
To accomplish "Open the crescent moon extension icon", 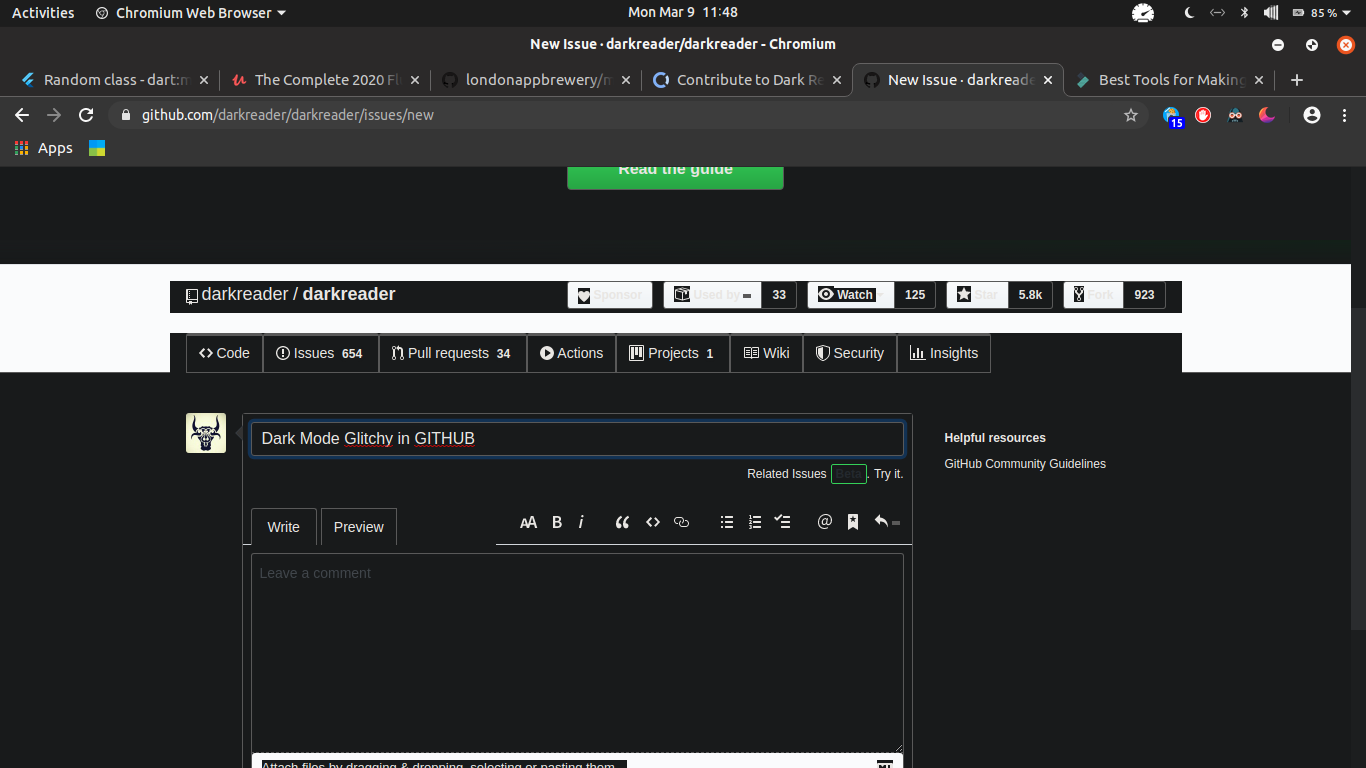I will click(x=1267, y=115).
